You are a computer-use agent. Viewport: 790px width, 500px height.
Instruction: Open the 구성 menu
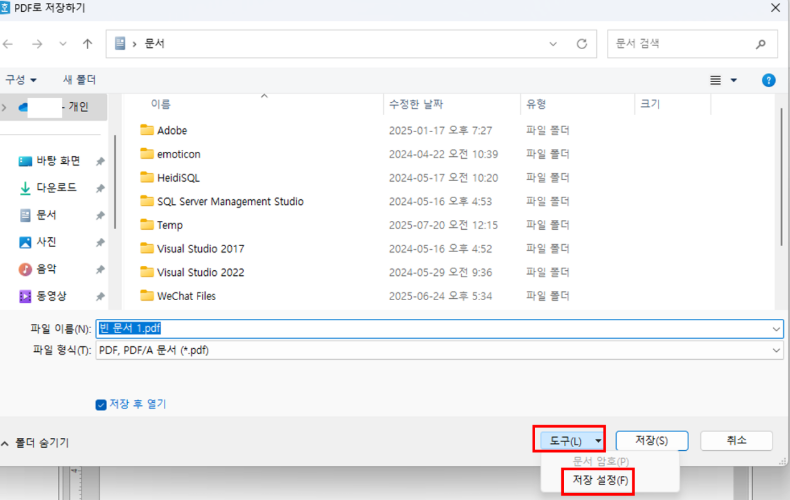[21, 80]
